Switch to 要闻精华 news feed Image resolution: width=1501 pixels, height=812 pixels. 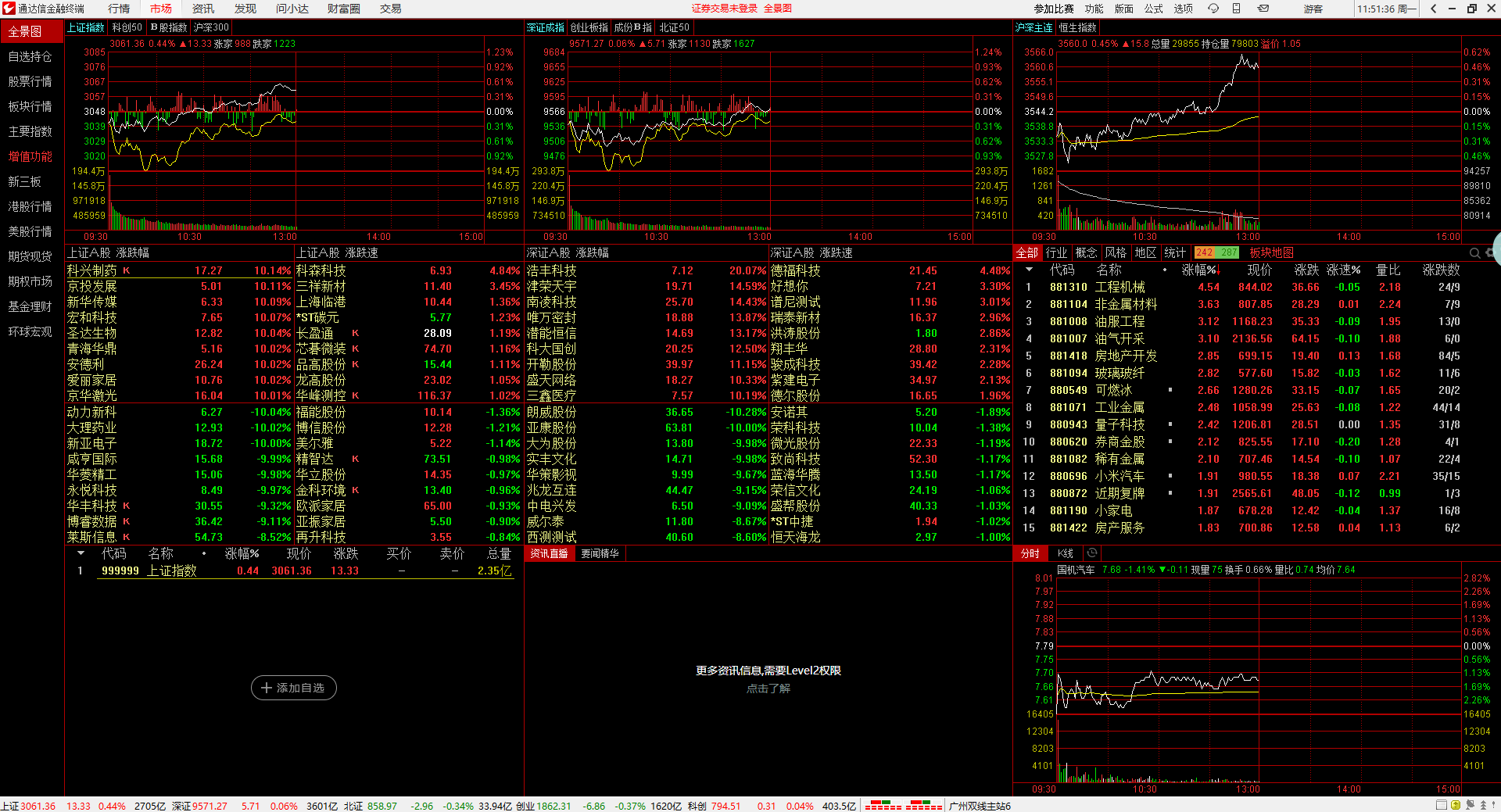pyautogui.click(x=600, y=553)
